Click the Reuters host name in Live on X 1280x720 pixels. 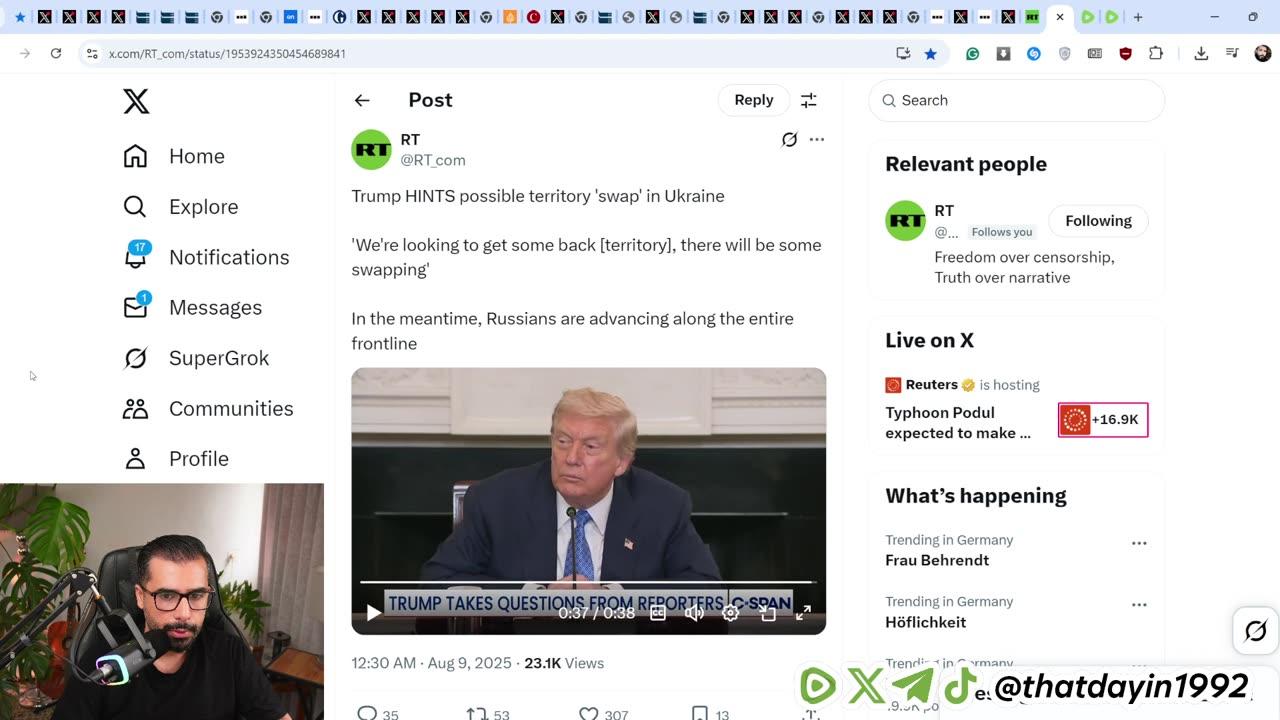(x=931, y=385)
